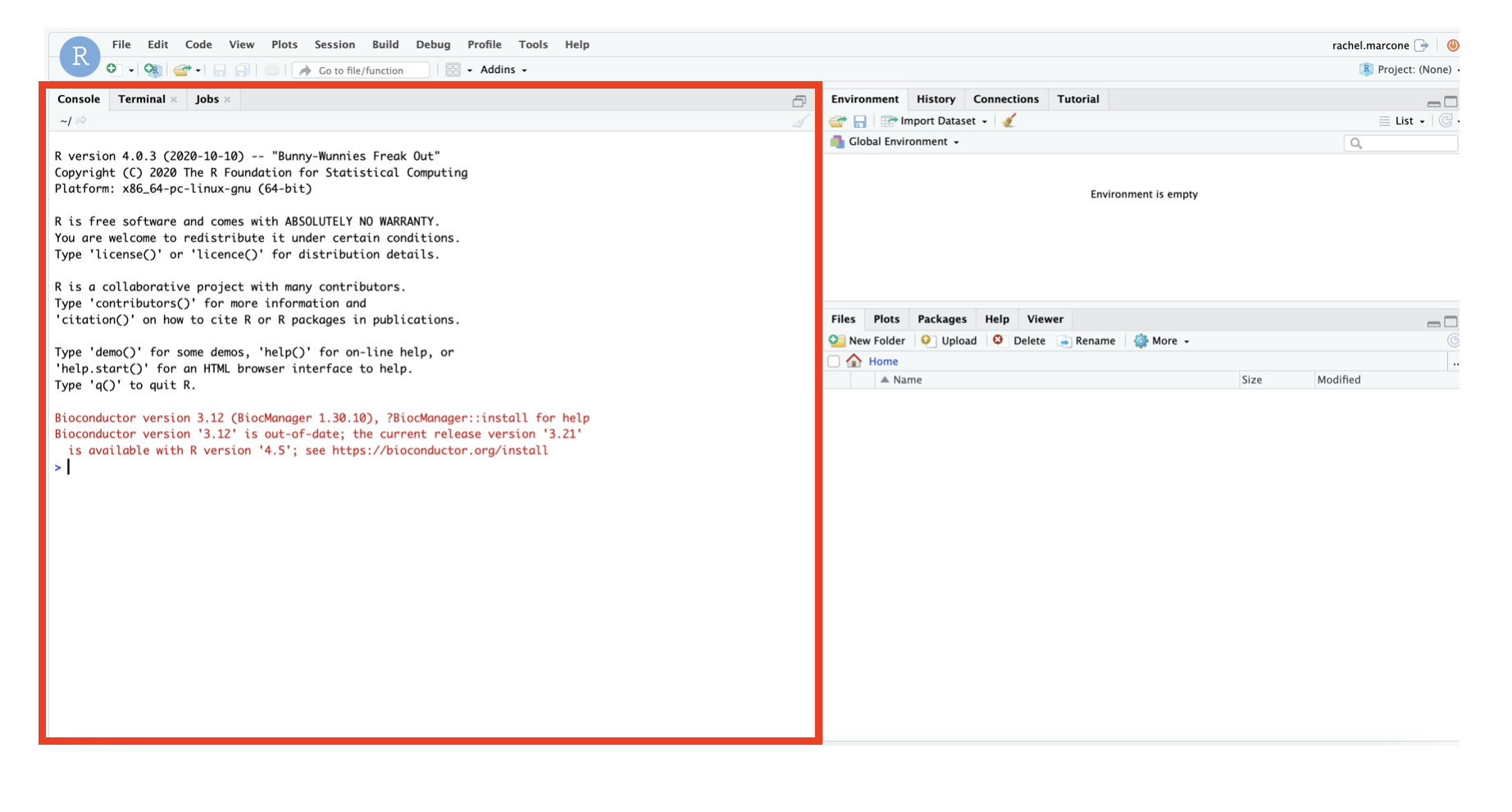The image size is (1512, 812).
Task: Click the New File icon in toolbar
Action: coord(112,70)
